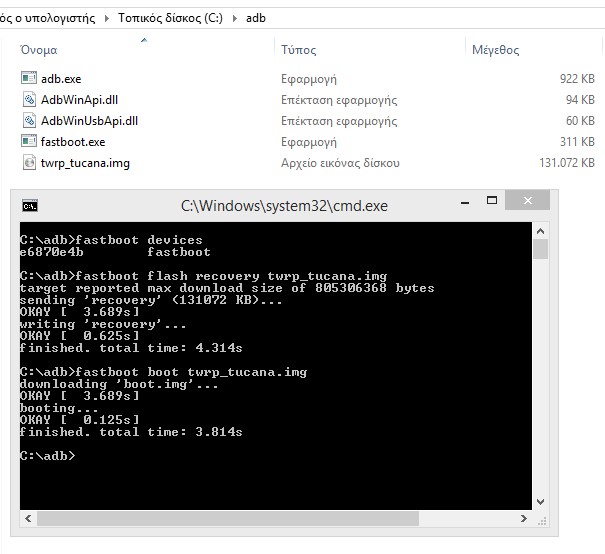
Task: Open the Τοπικός δίσκος (C:) breadcrumb
Action: click(170, 18)
